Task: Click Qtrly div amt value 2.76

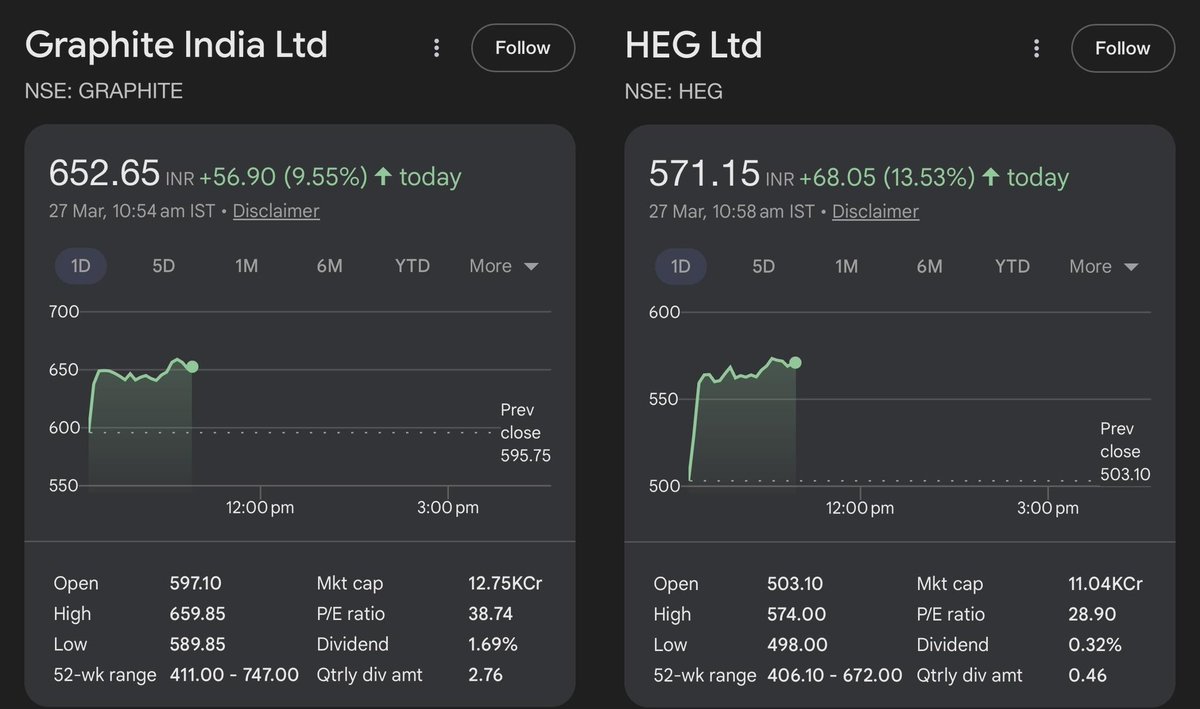Action: [x=486, y=675]
